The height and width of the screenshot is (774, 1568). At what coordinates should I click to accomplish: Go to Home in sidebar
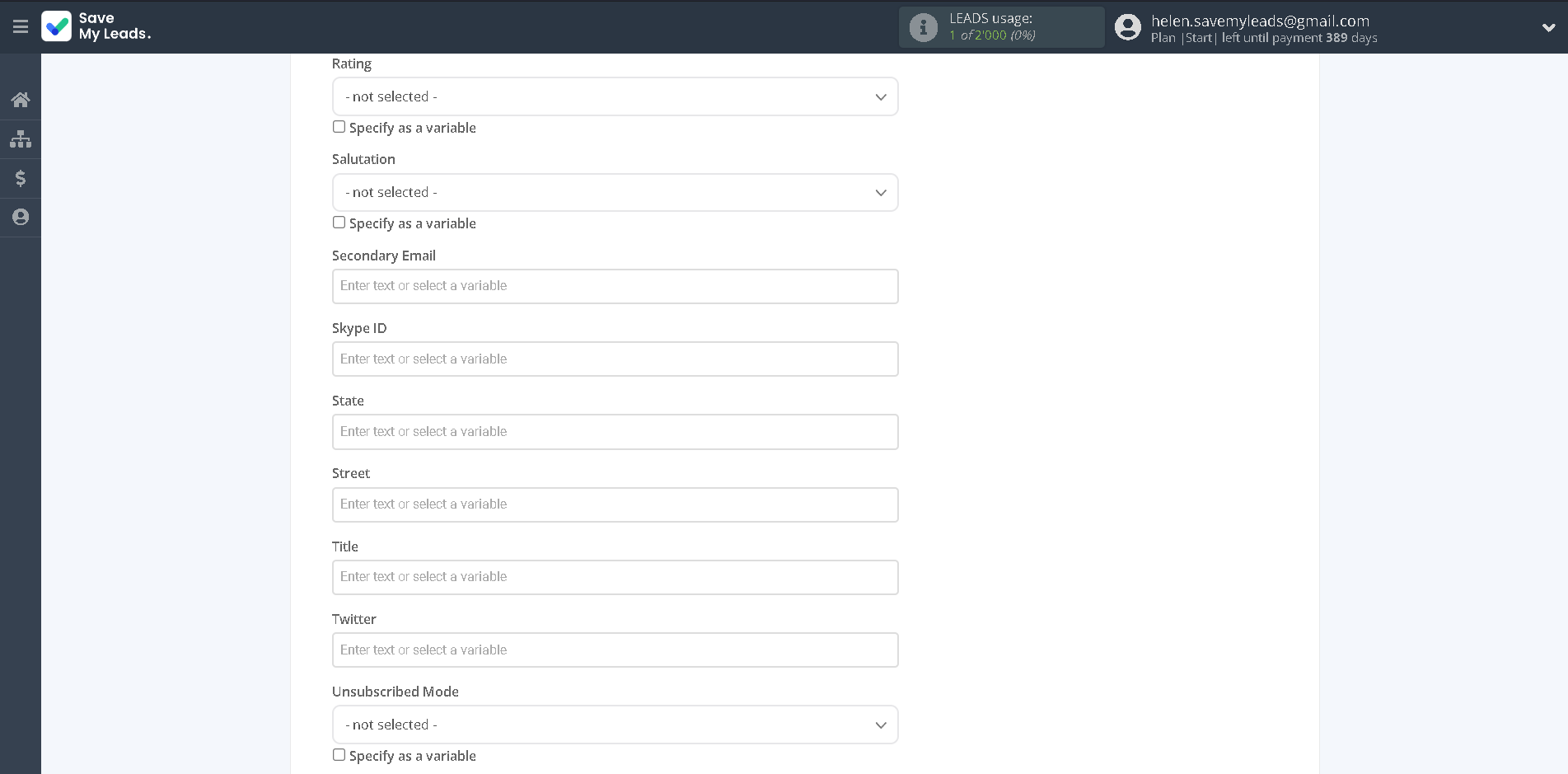[21, 100]
